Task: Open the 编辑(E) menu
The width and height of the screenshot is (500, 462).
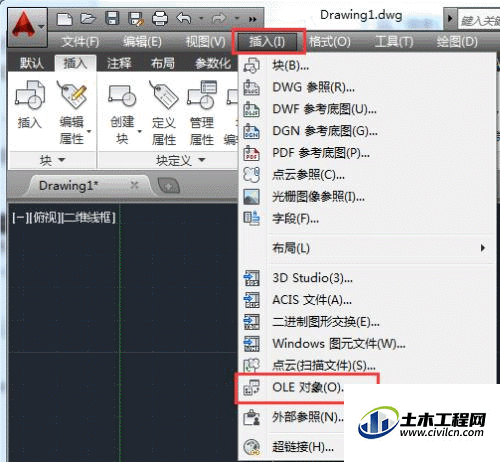Action: click(x=142, y=42)
